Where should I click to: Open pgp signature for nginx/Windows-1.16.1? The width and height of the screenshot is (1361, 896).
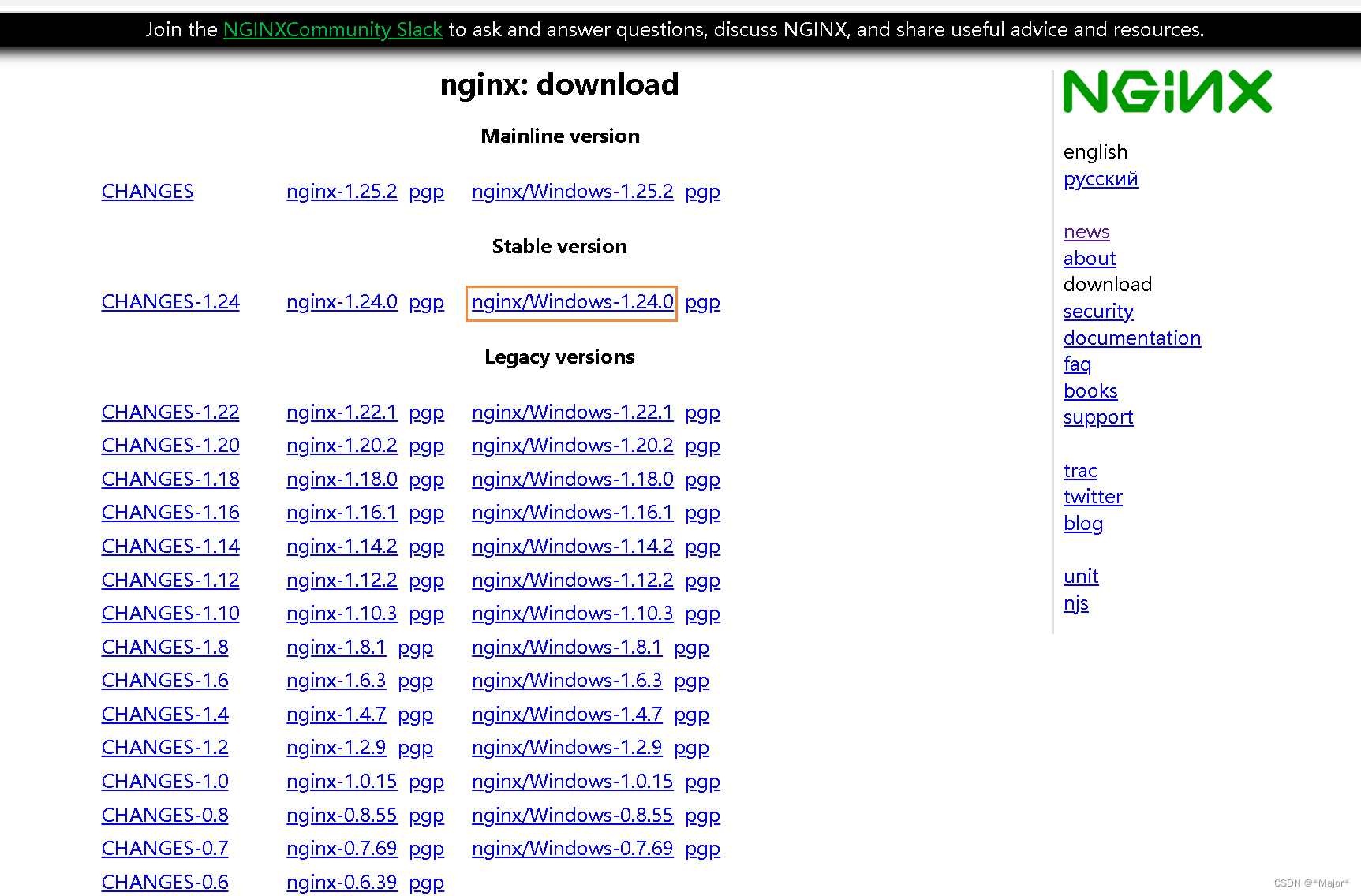tap(702, 513)
